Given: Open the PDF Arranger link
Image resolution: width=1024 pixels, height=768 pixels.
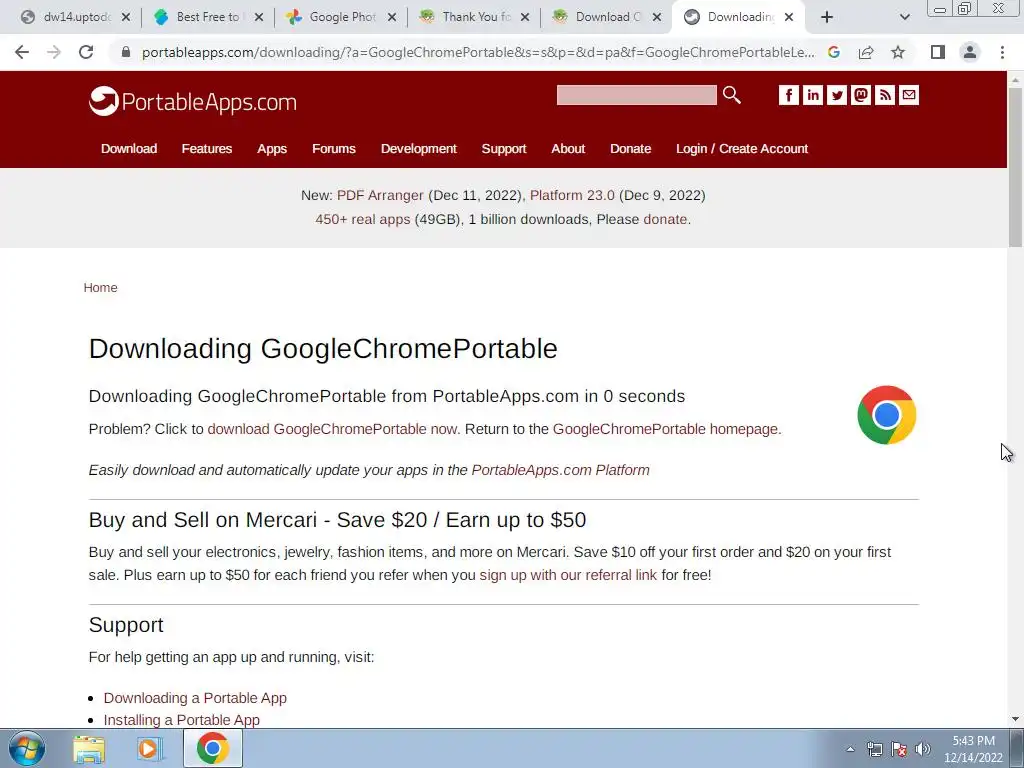Looking at the screenshot, I should coord(380,195).
